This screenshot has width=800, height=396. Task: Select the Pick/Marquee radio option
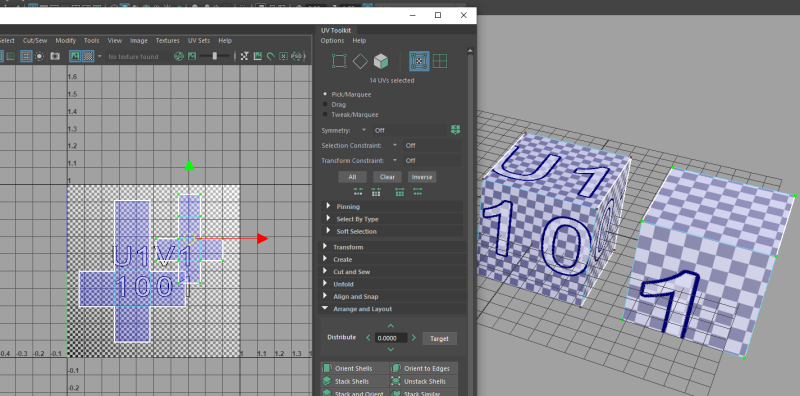point(325,94)
